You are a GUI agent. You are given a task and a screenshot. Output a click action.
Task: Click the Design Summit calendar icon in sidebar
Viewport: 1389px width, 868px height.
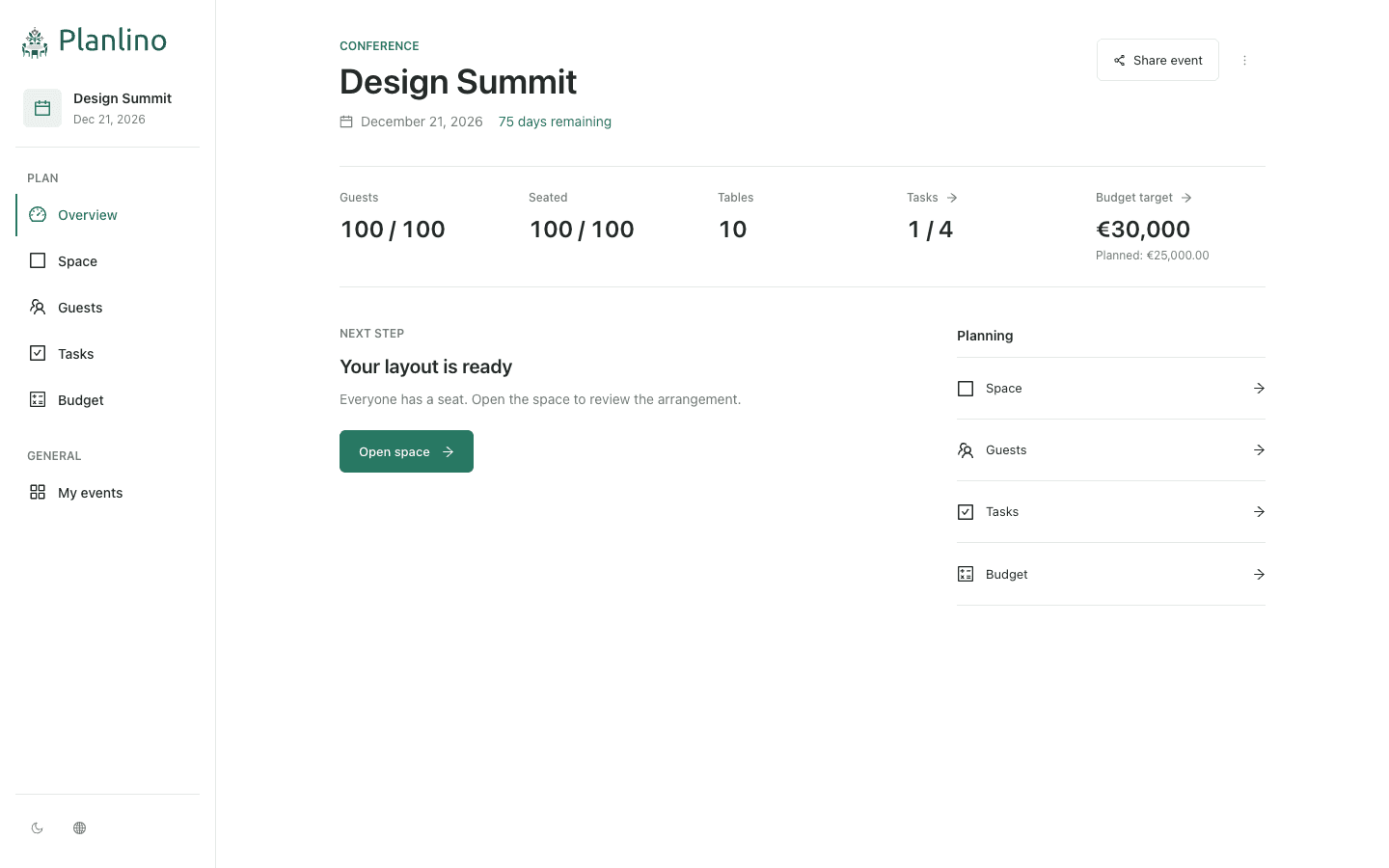click(x=42, y=108)
